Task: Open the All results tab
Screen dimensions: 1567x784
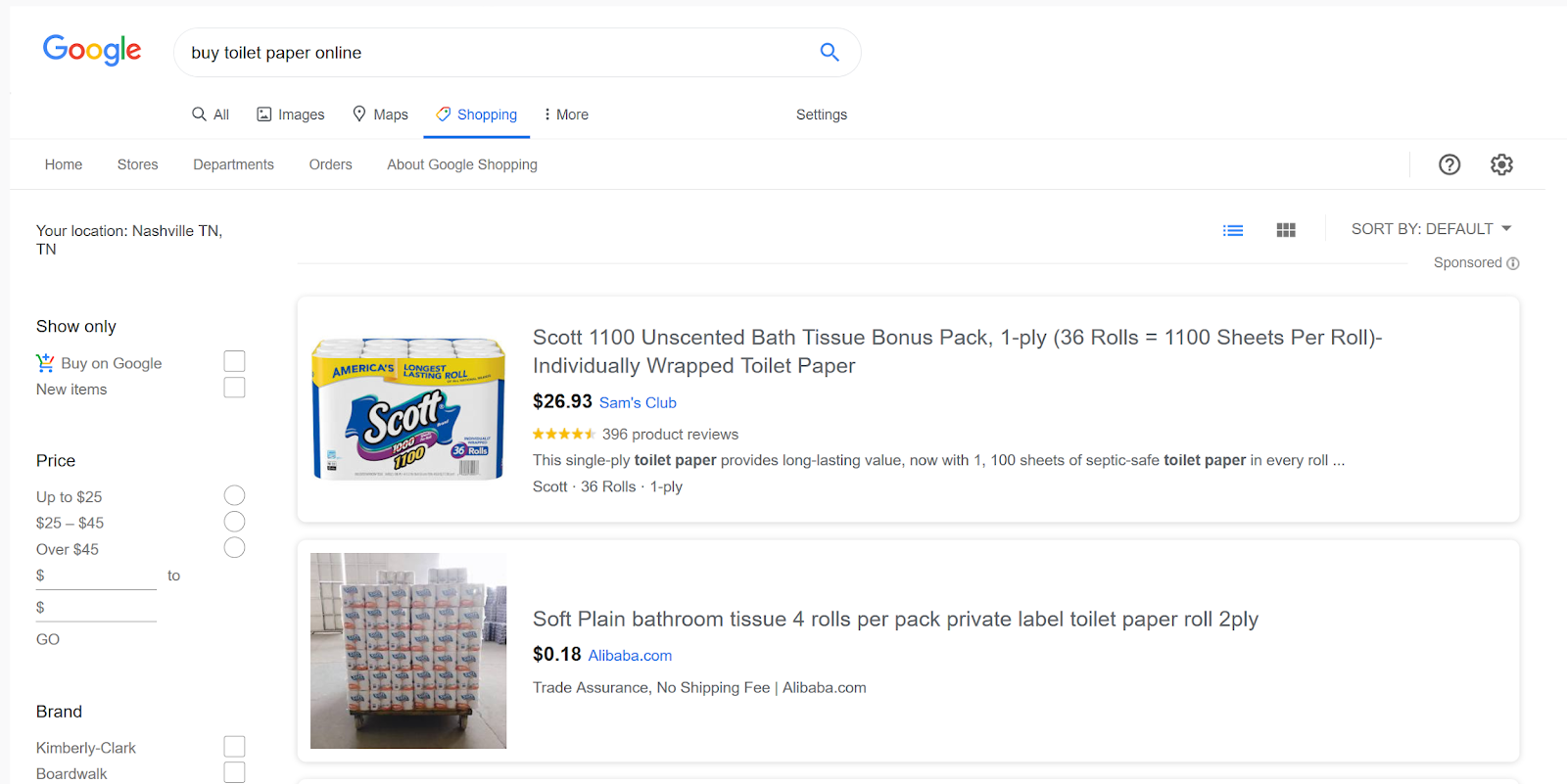Action: tap(211, 115)
